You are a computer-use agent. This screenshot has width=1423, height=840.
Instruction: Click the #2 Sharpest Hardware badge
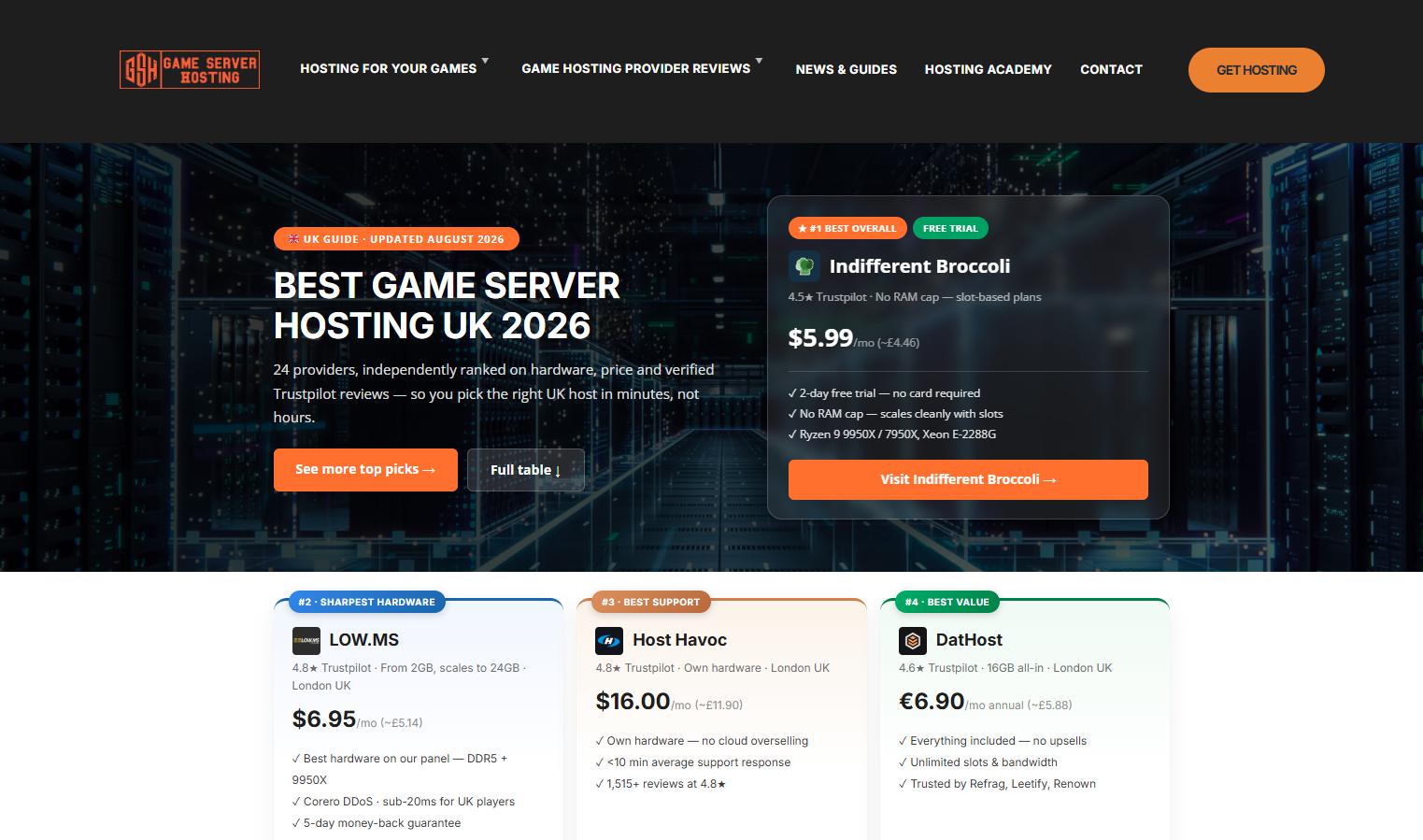point(367,602)
